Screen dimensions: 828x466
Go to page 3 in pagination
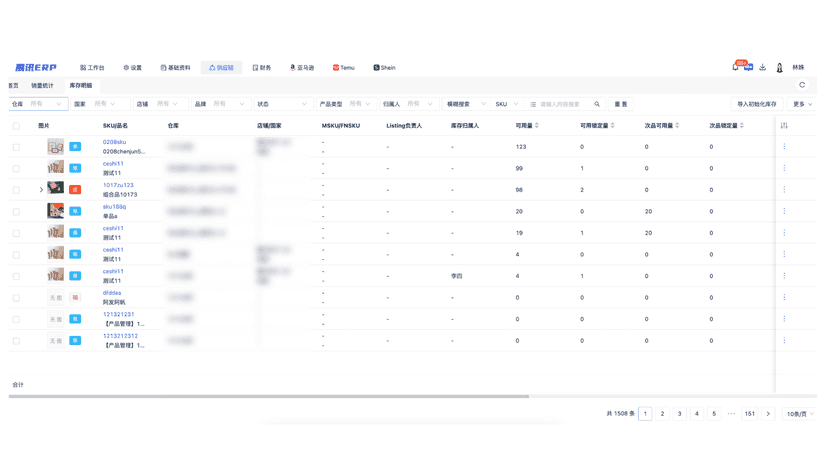pyautogui.click(x=680, y=414)
